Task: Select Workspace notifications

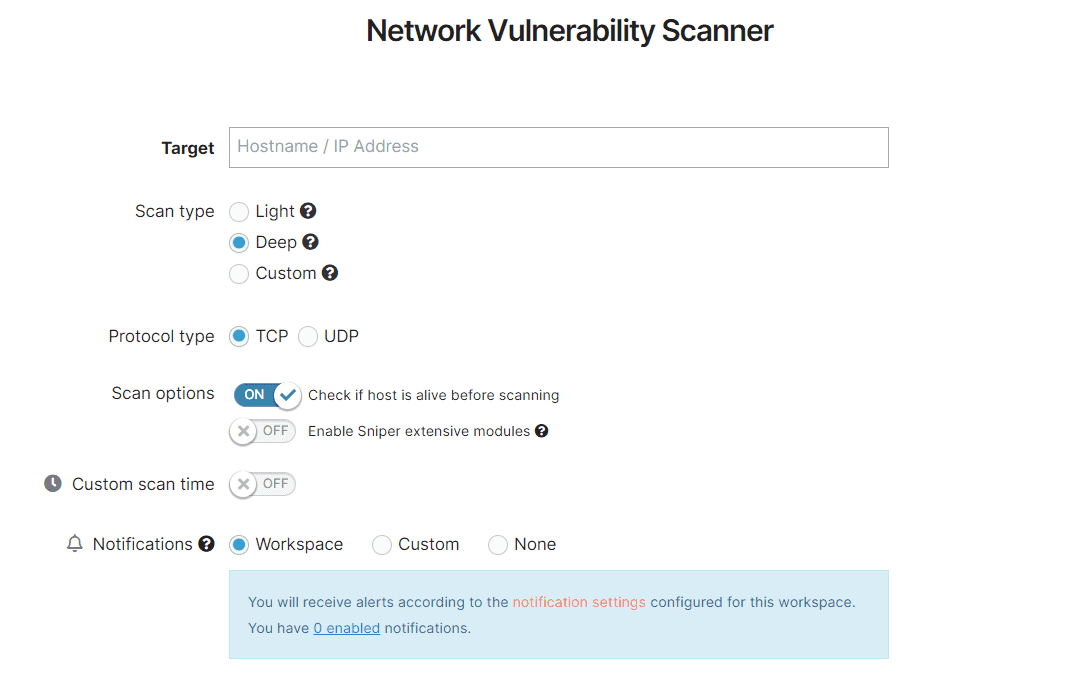Action: click(239, 544)
